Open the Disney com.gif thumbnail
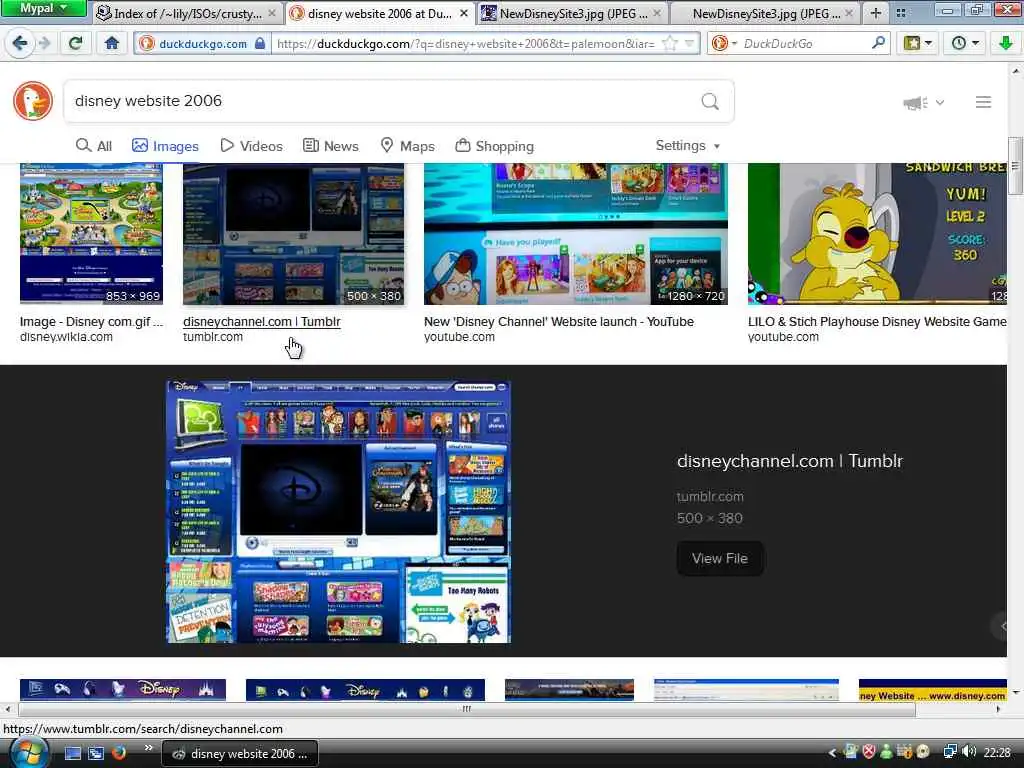 (x=91, y=234)
